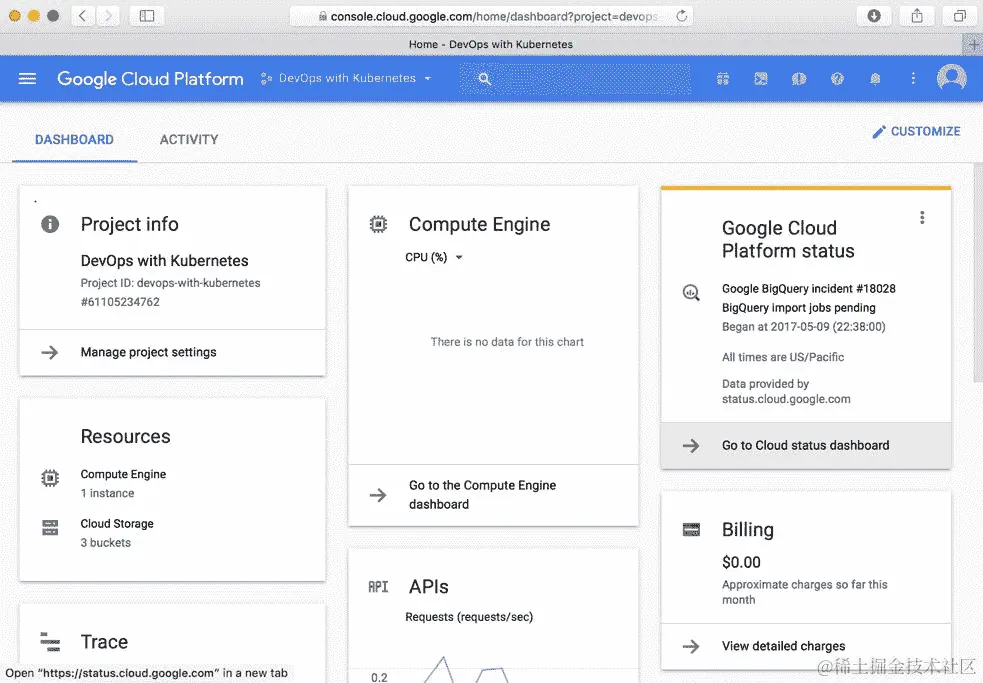983x683 pixels.
Task: Click status.cloud.google.com text
Action: click(786, 399)
